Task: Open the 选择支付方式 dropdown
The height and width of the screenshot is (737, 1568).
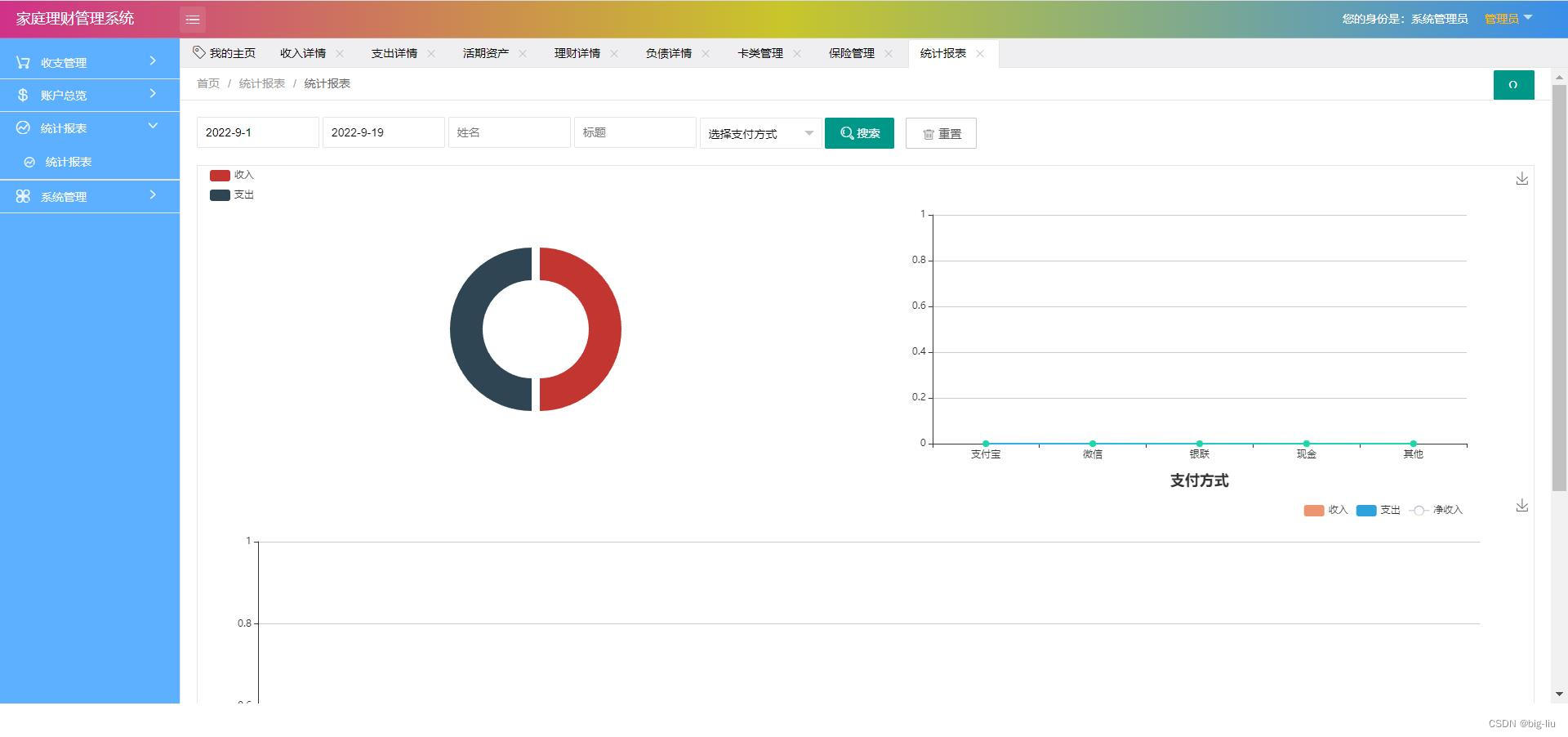Action: tap(760, 133)
